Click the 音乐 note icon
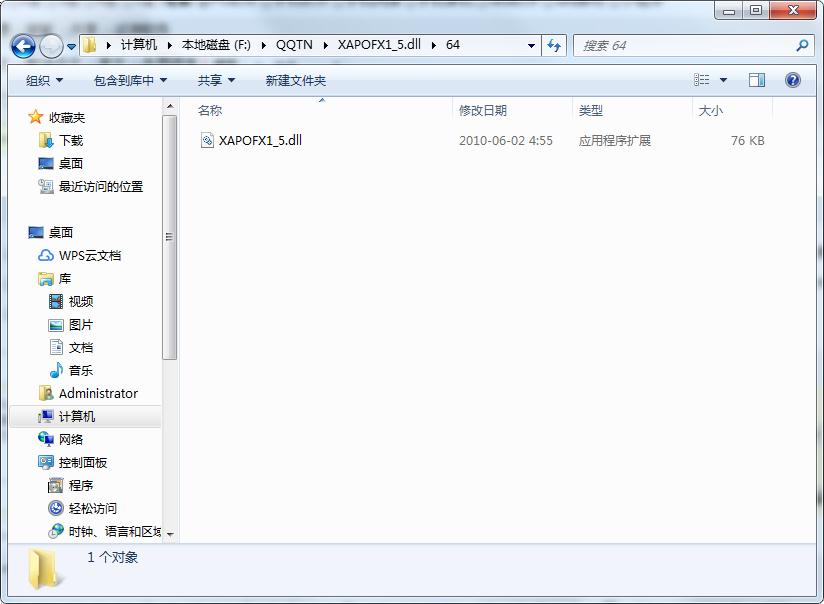Image resolution: width=824 pixels, height=604 pixels. click(x=56, y=371)
